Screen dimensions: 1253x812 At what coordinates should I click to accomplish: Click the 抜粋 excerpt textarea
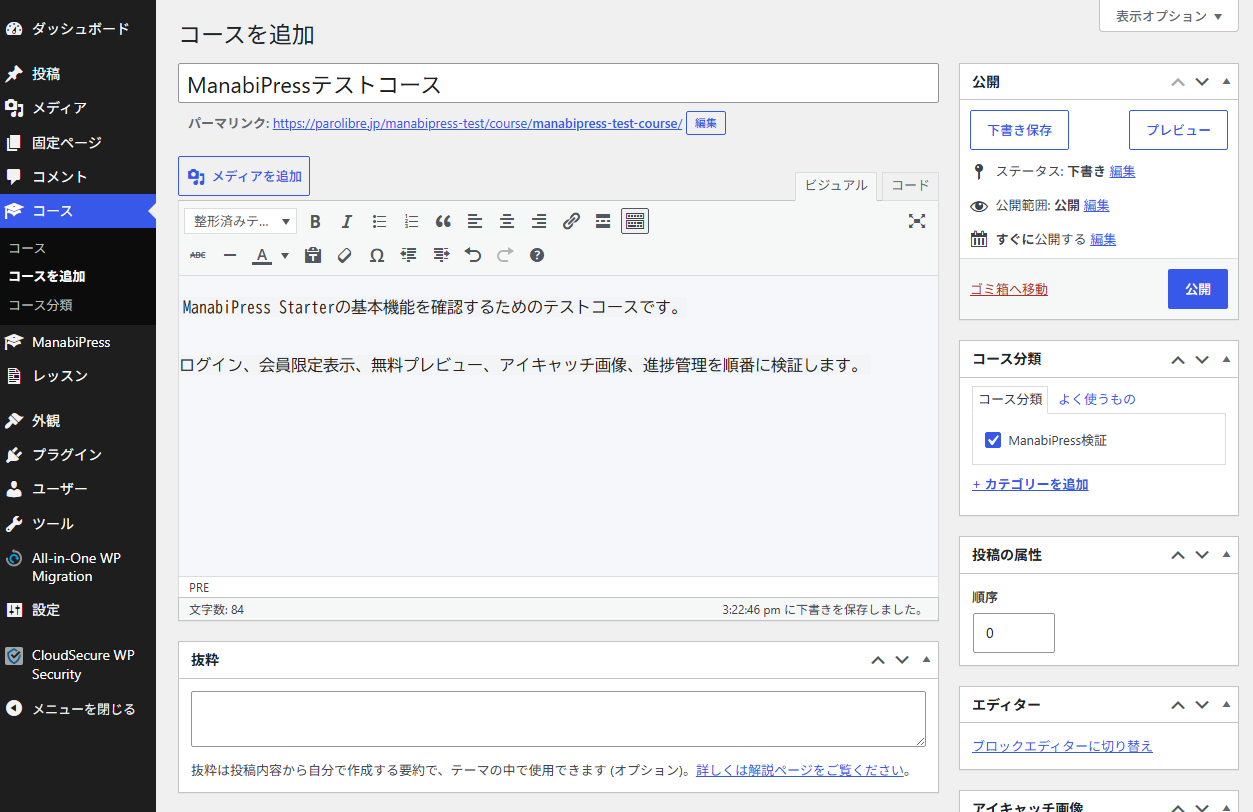(x=558, y=719)
